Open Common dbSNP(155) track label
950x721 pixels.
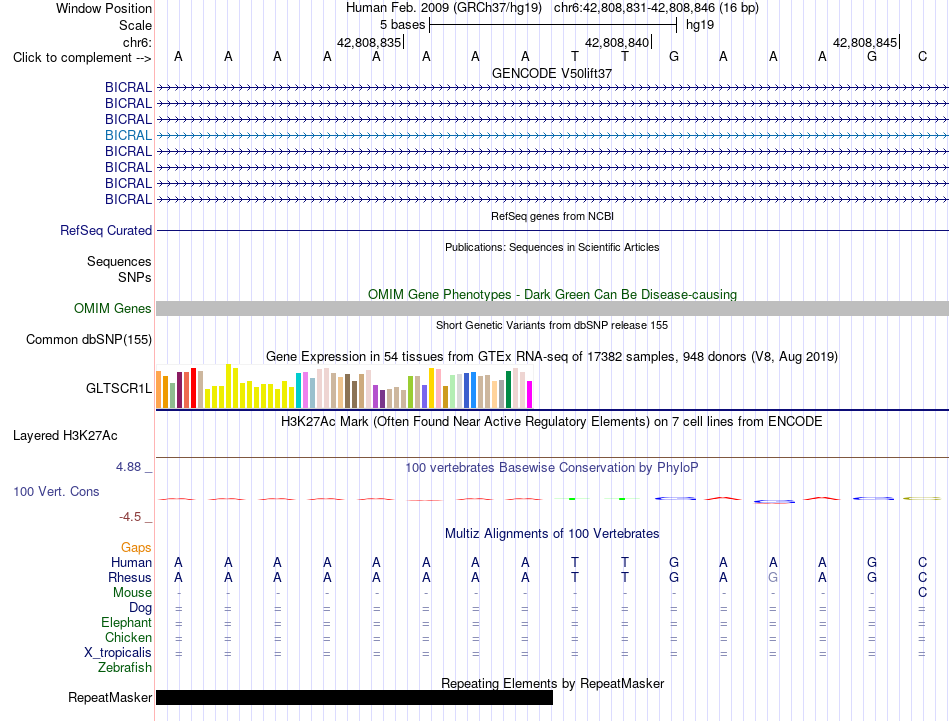pos(89,339)
